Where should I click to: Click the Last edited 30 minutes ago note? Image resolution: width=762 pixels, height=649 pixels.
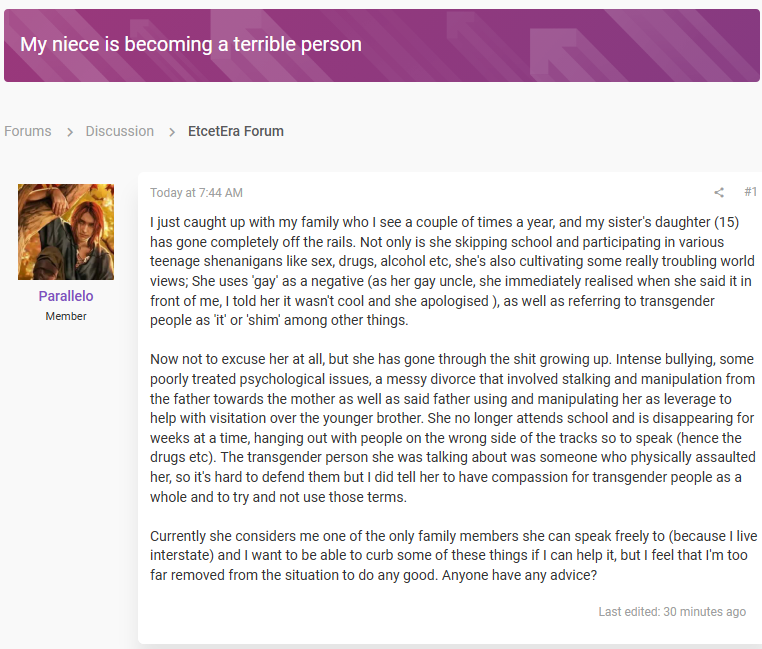(672, 612)
